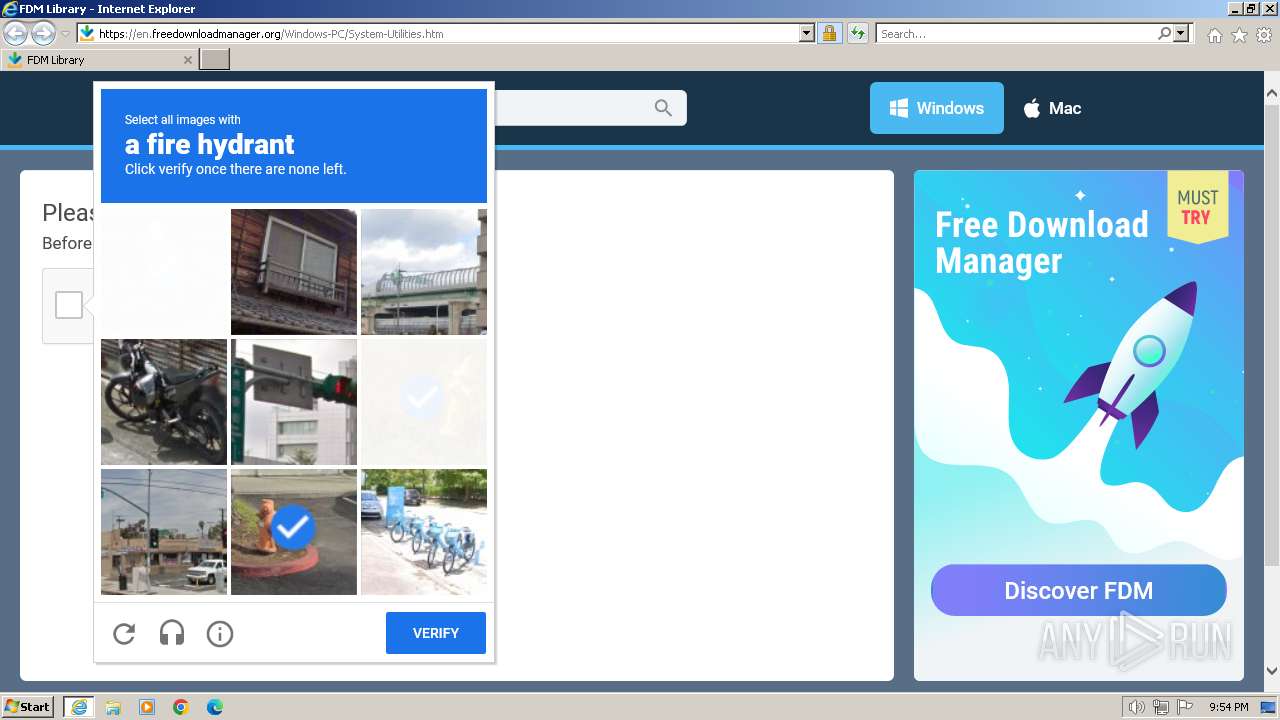
Task: Click the site search magnifier icon
Action: coord(663,108)
